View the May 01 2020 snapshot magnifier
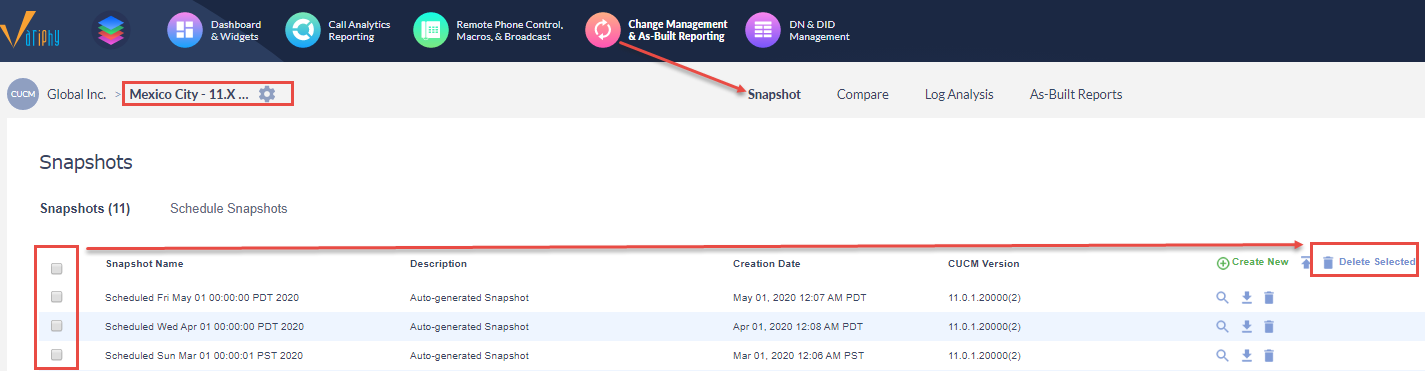Screen dimensions: 1425x371 click(1222, 297)
